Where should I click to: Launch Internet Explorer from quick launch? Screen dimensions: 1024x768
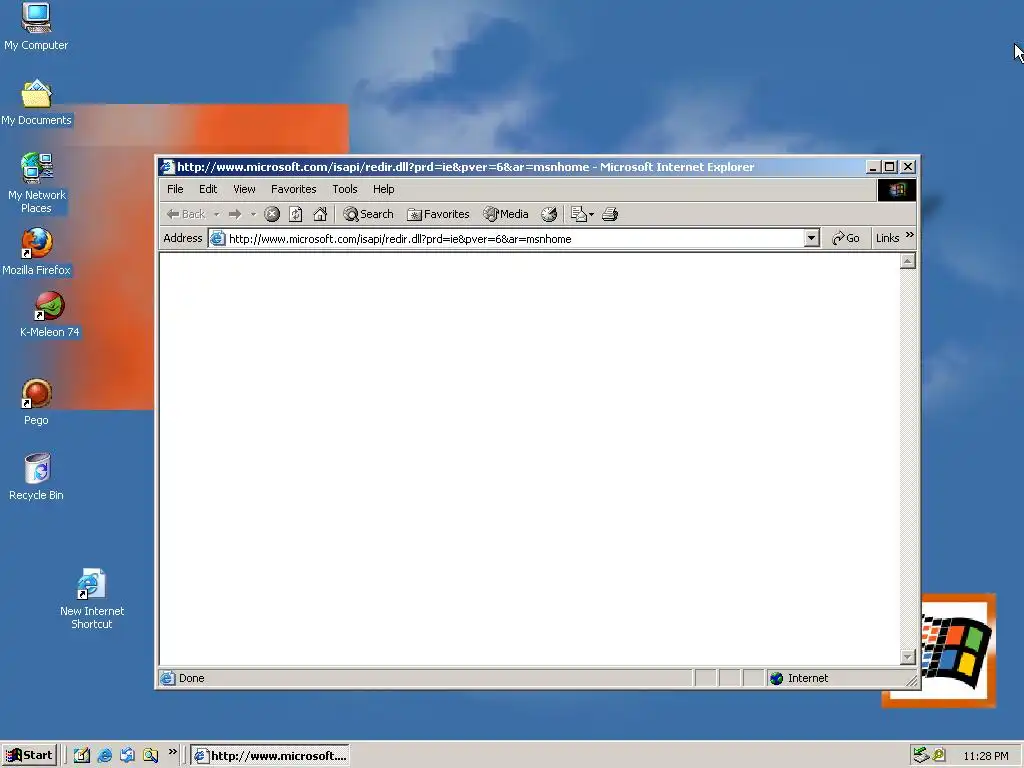(104, 756)
